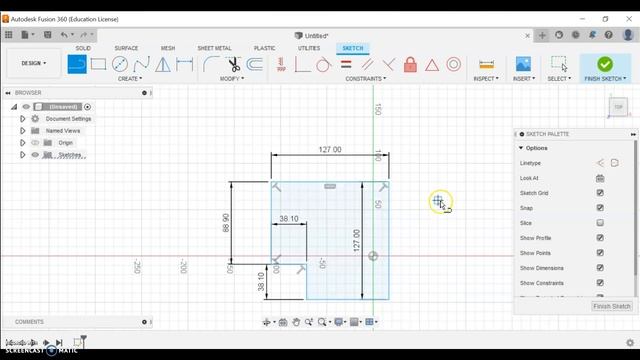
Task: Toggle the Show Profile checkbox
Action: point(600,238)
